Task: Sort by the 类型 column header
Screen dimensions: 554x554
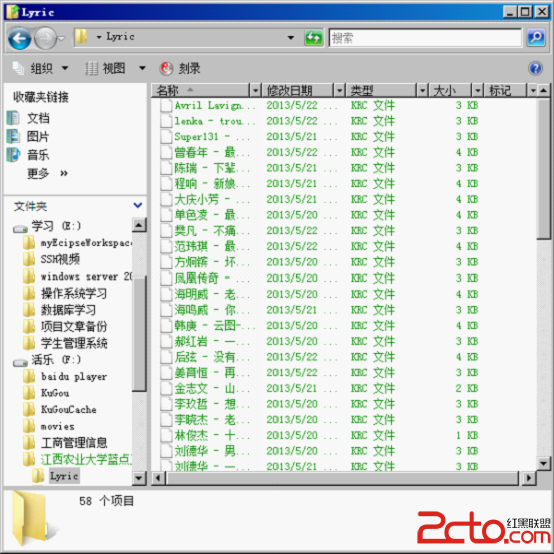Action: pos(381,91)
